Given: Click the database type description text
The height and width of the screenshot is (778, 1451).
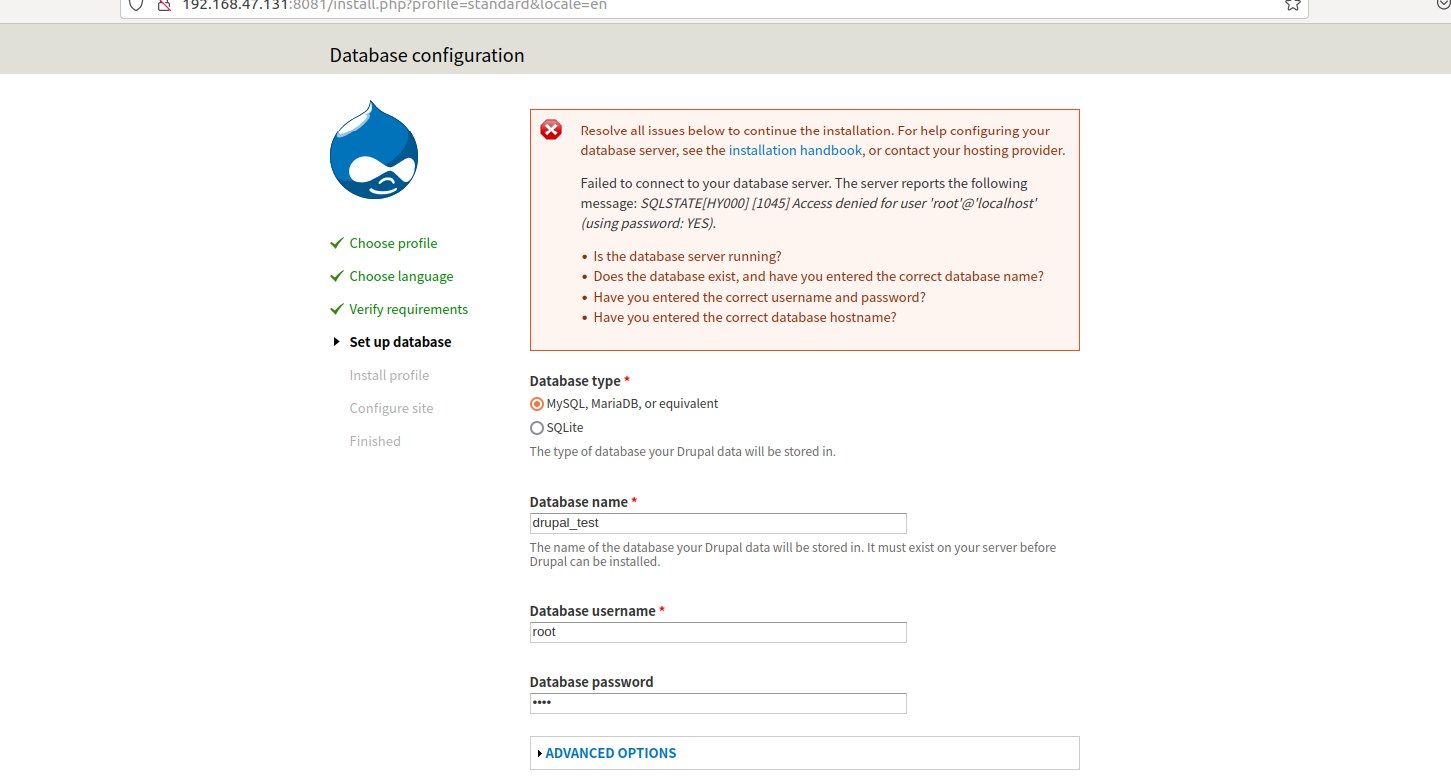Looking at the screenshot, I should point(682,451).
